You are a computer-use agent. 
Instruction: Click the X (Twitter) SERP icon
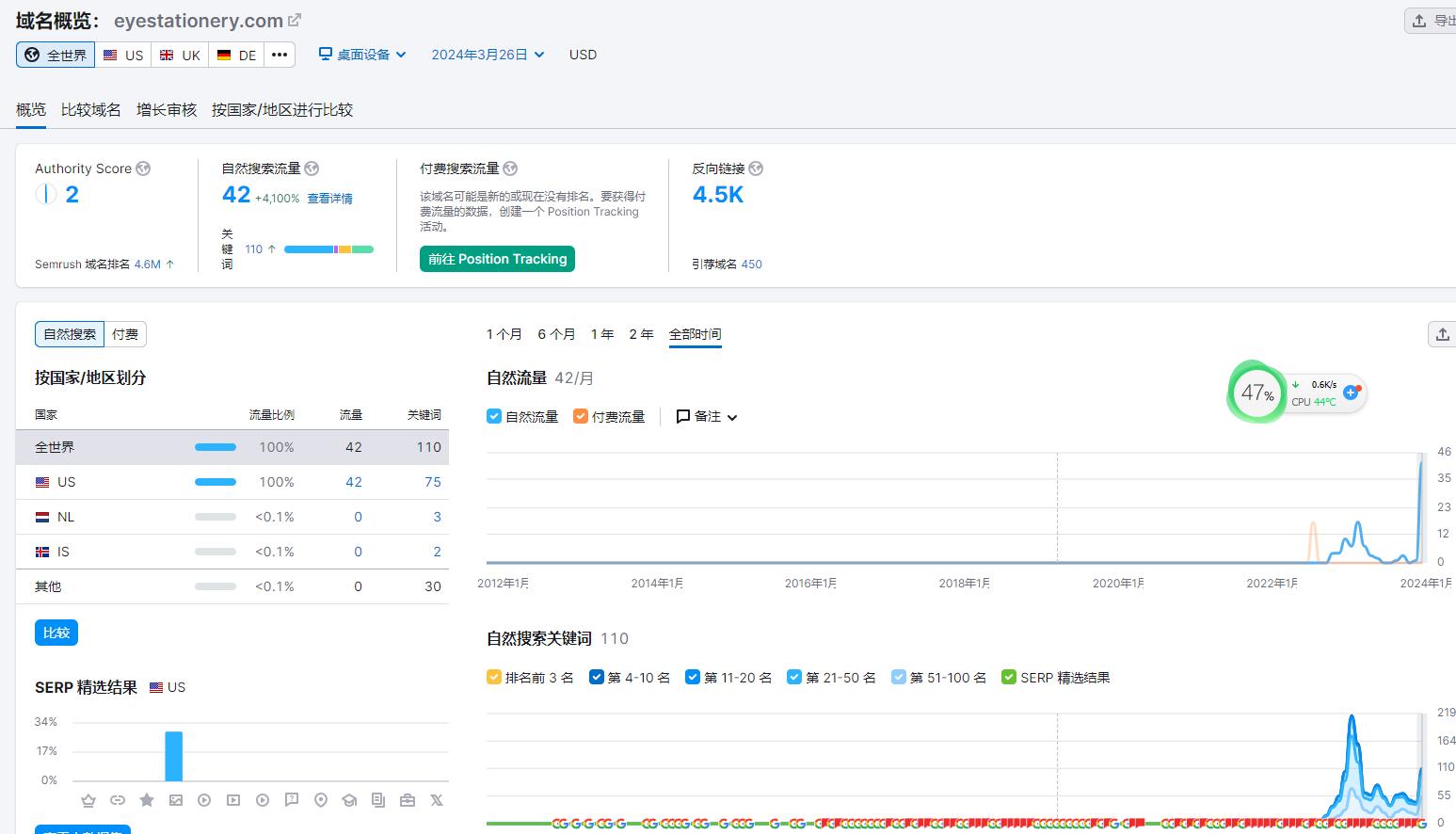[x=437, y=800]
